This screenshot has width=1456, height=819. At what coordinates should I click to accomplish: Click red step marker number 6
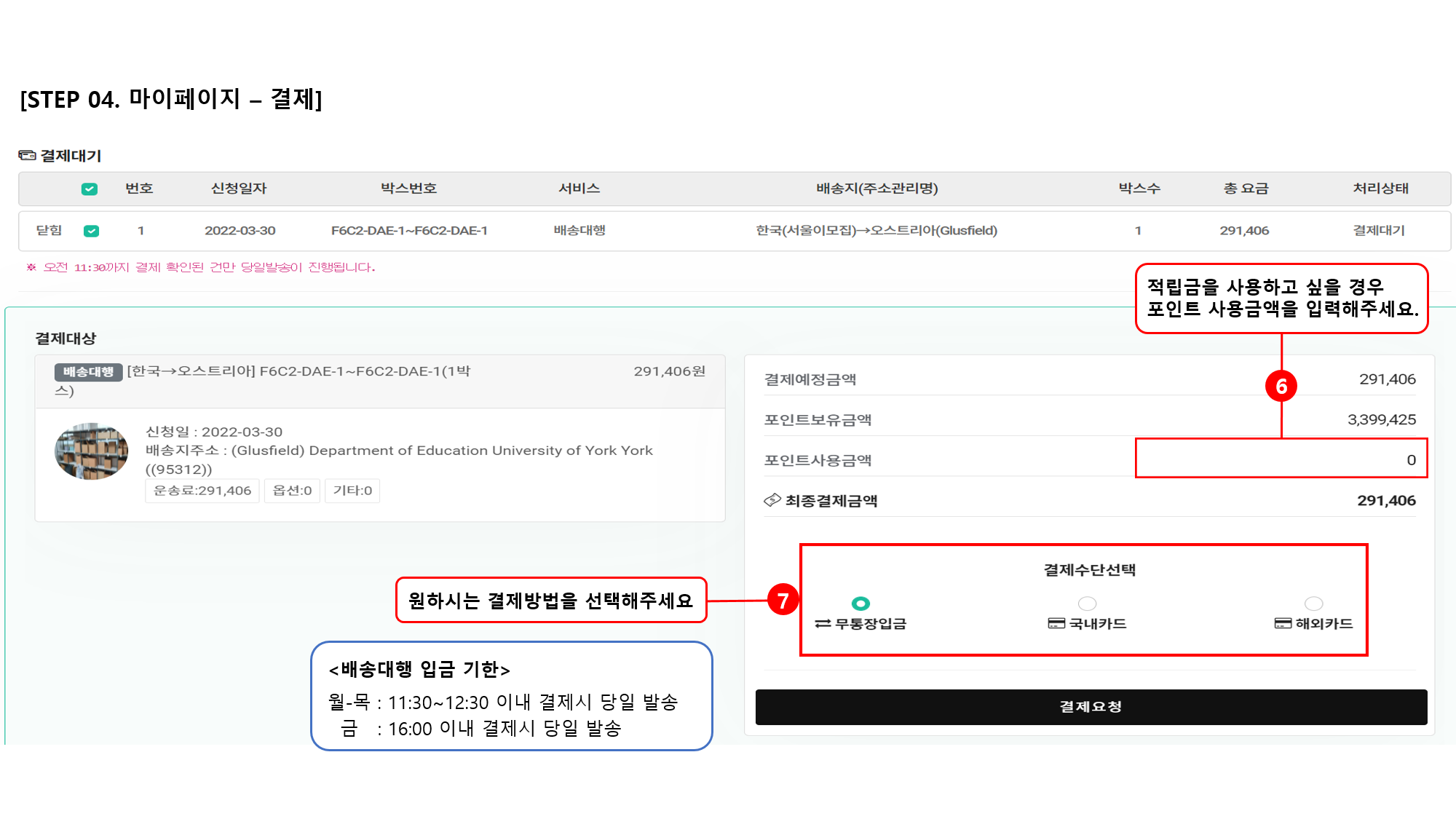click(x=1281, y=386)
